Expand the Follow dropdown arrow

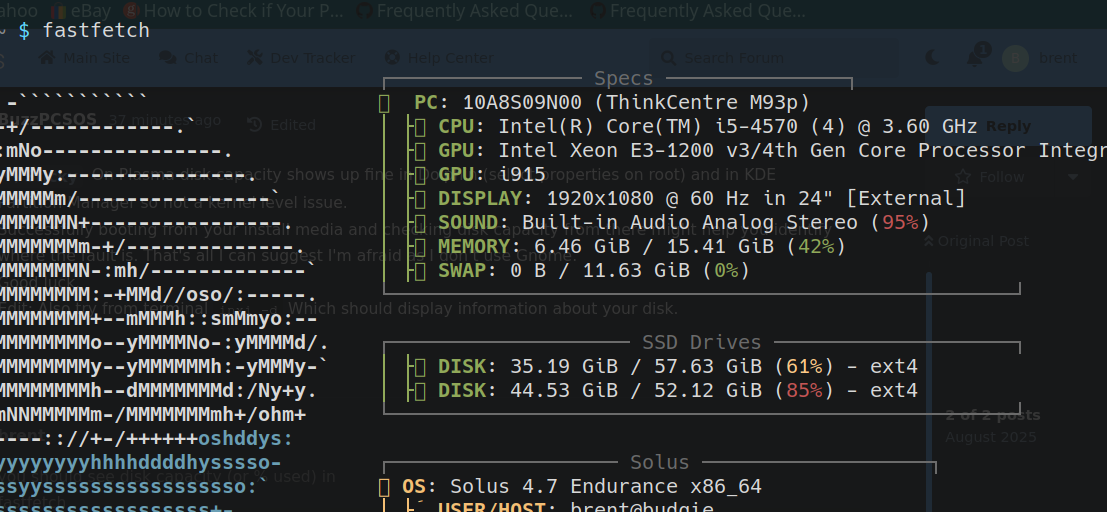(x=1072, y=177)
